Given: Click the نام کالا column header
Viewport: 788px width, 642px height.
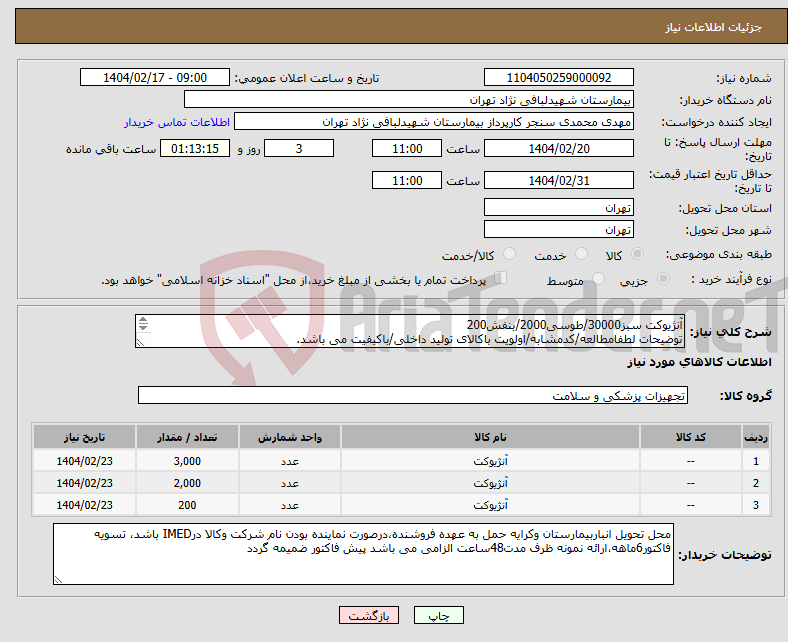Looking at the screenshot, I should [x=490, y=437].
